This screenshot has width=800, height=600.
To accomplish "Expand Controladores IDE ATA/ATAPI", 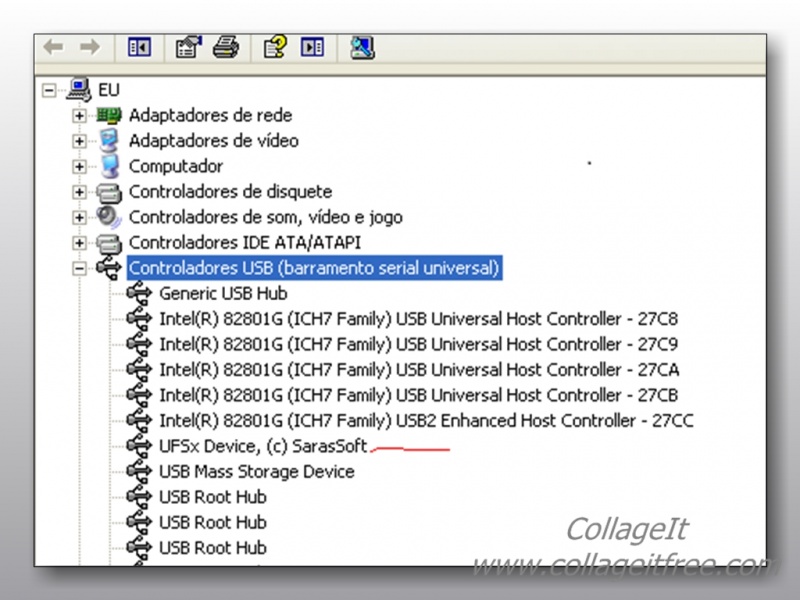I will 79,243.
